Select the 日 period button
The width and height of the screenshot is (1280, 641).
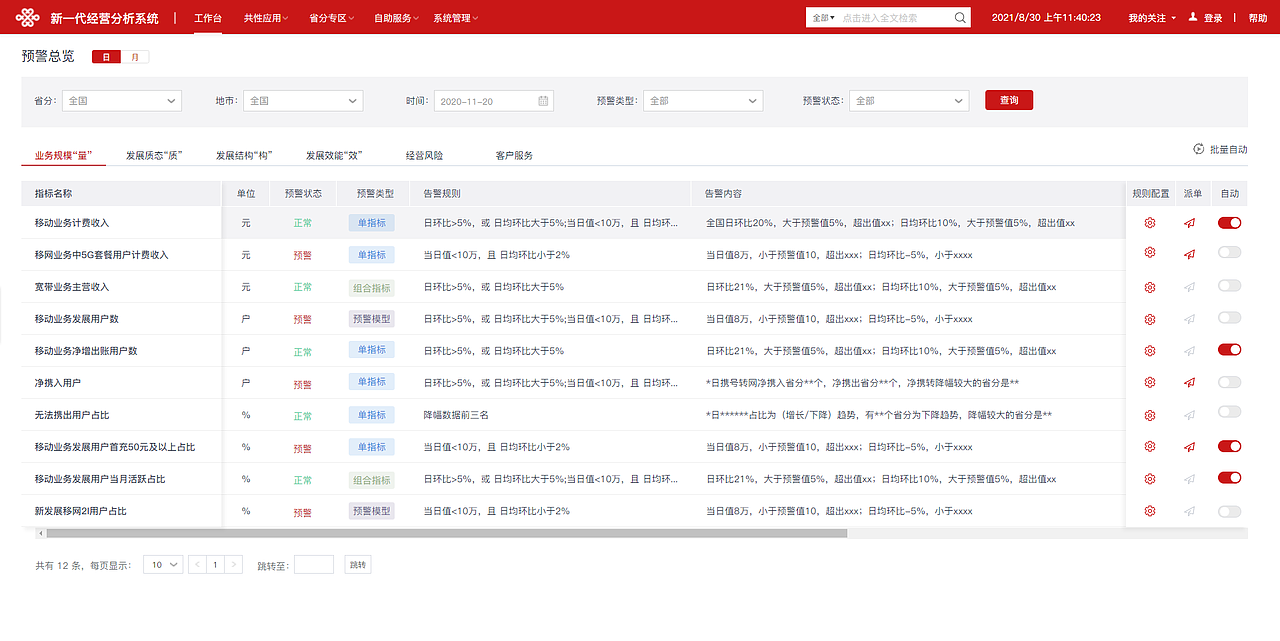[x=107, y=57]
